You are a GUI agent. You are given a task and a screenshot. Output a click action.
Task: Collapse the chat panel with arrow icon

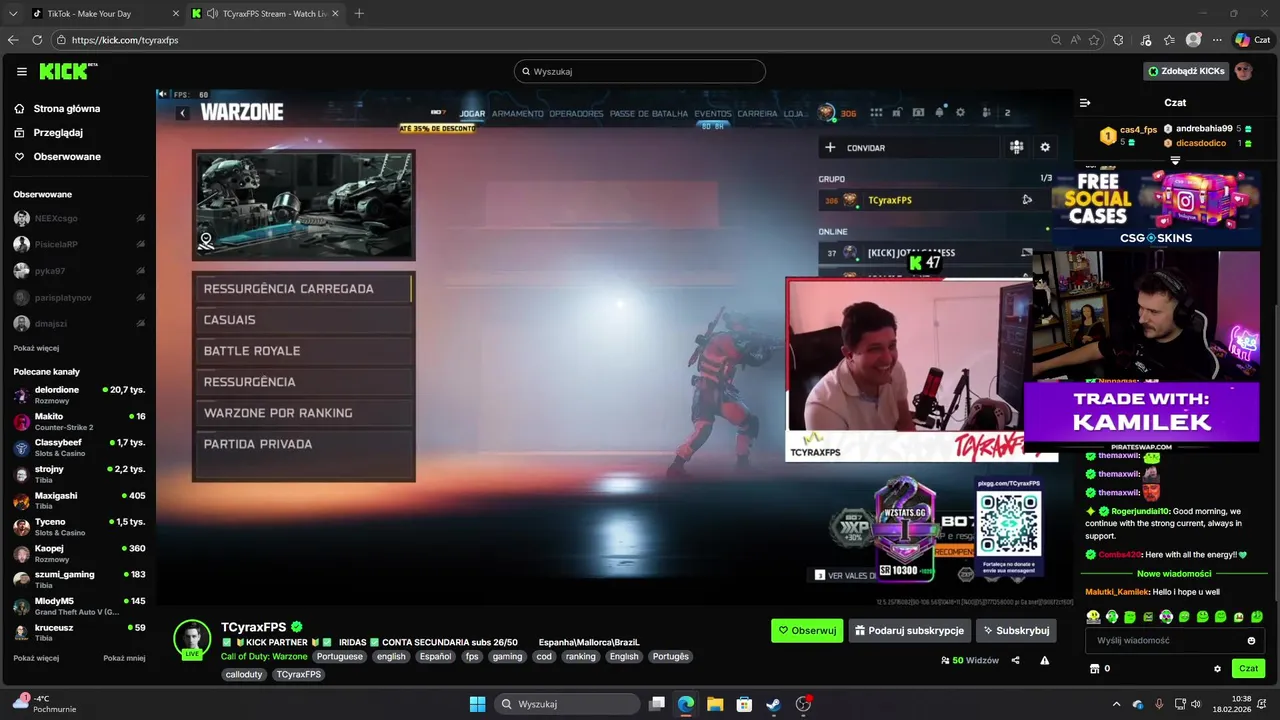tap(1085, 102)
